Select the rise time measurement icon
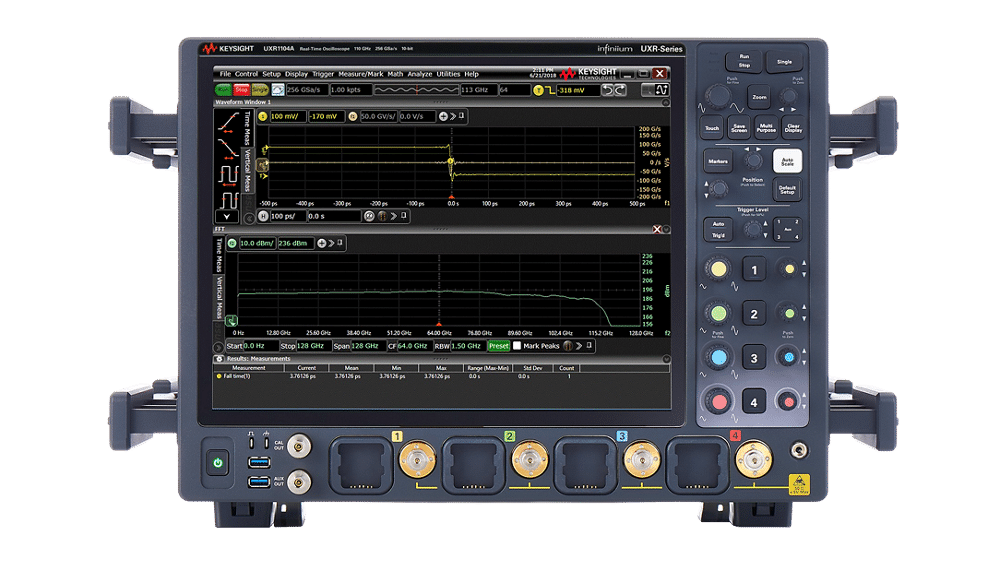This screenshot has width=1000, height=563. (x=228, y=122)
